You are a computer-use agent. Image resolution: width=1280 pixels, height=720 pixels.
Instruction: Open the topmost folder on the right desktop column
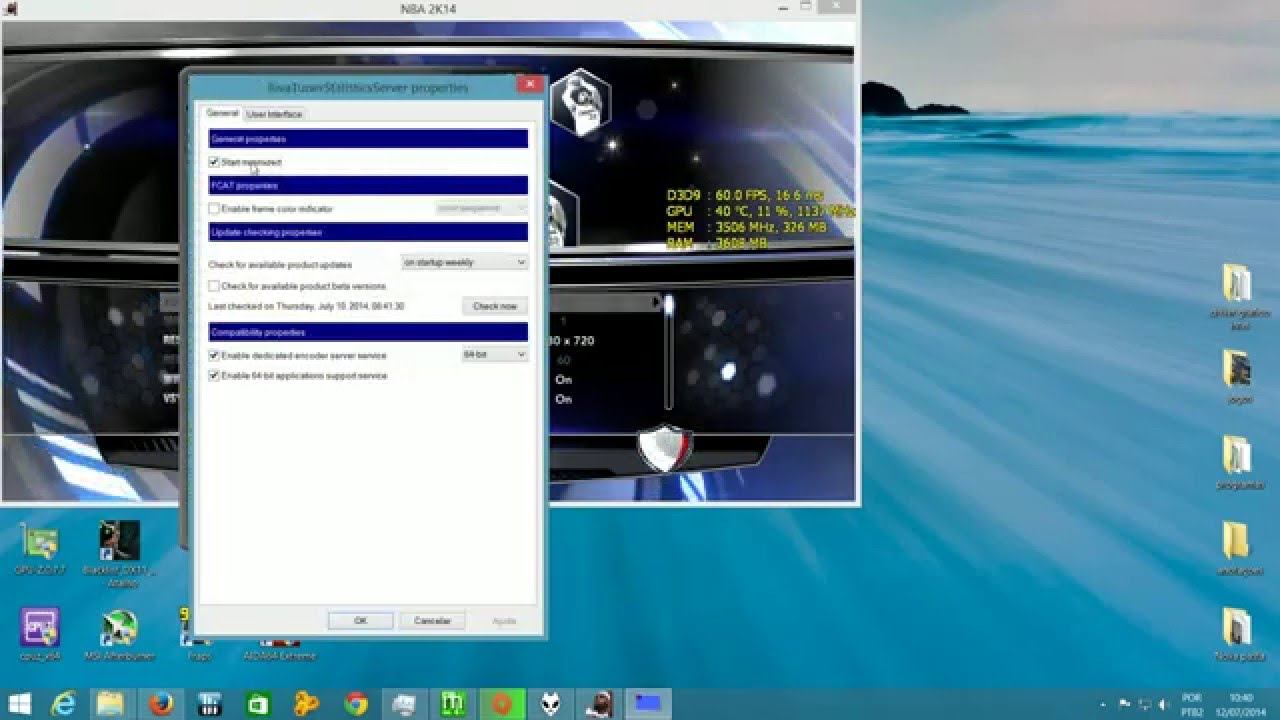[1238, 297]
